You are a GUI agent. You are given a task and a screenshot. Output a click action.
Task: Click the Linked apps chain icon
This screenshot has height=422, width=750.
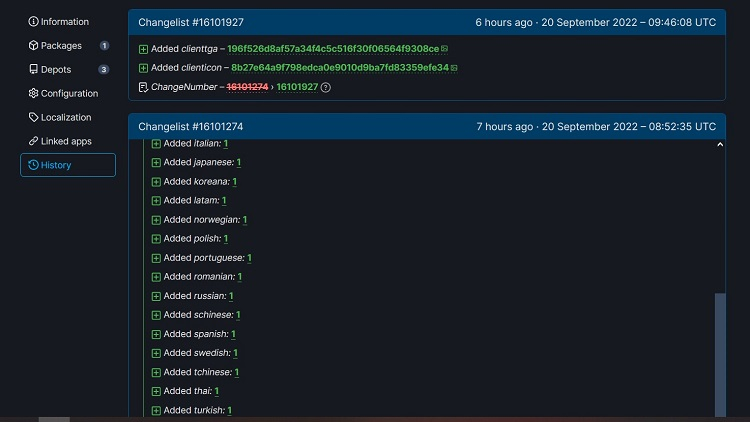pyautogui.click(x=33, y=141)
